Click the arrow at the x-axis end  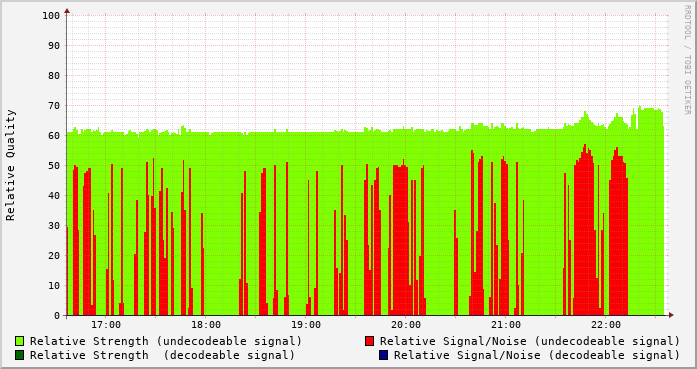671,315
